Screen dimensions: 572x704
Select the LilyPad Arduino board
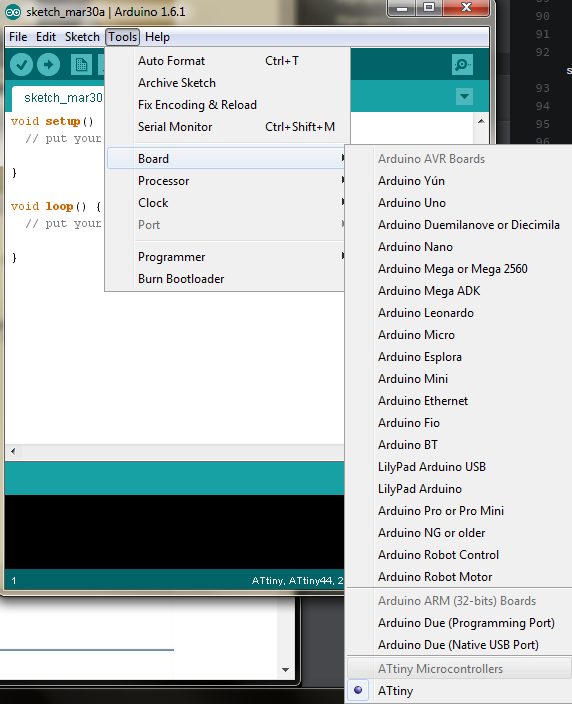pos(458,488)
